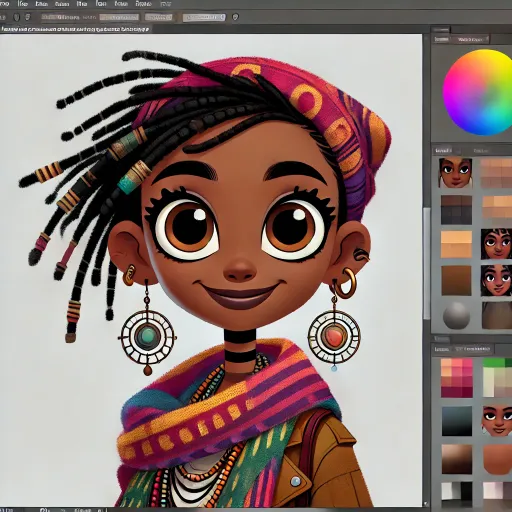
Task: Select the smiling face thumbnail below it
Action: pyautogui.click(x=496, y=280)
